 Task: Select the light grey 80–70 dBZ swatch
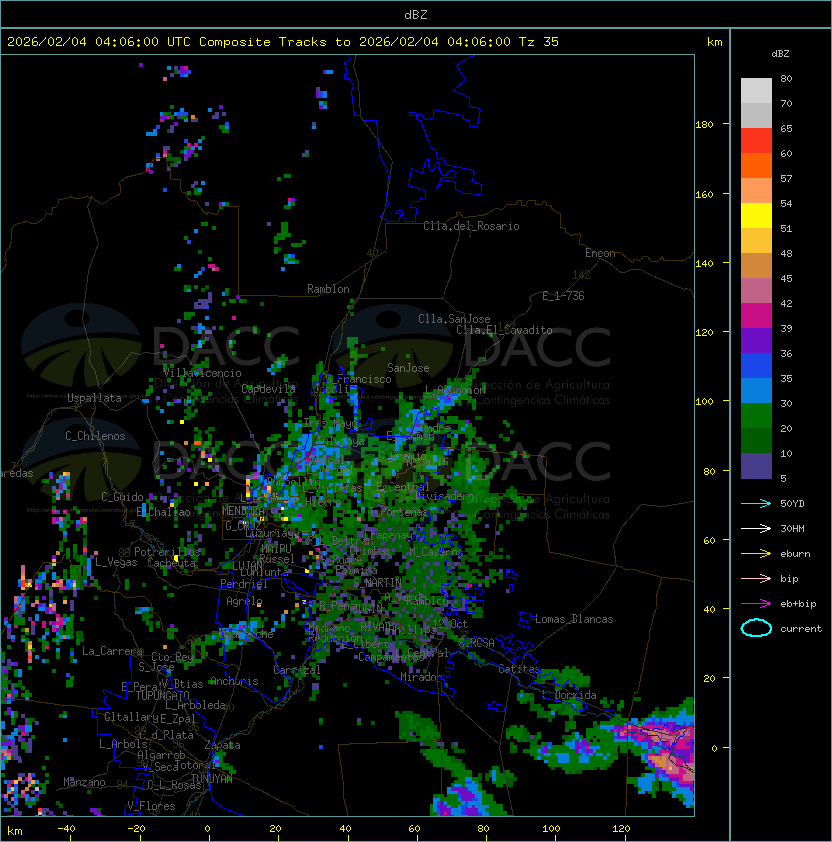[756, 91]
